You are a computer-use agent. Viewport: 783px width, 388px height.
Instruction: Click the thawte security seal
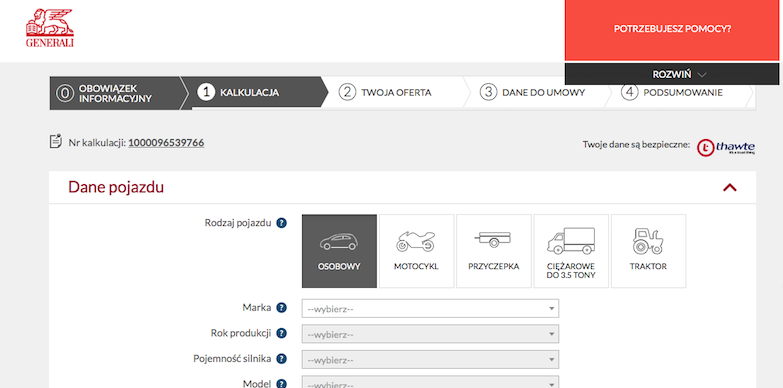point(726,147)
